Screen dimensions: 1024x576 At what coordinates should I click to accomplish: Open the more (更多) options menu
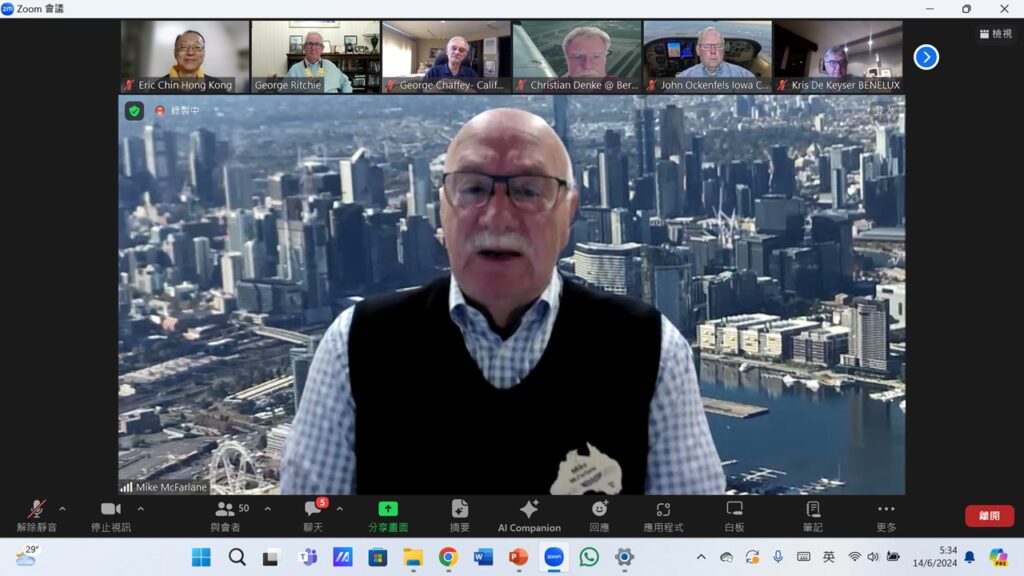pos(886,514)
